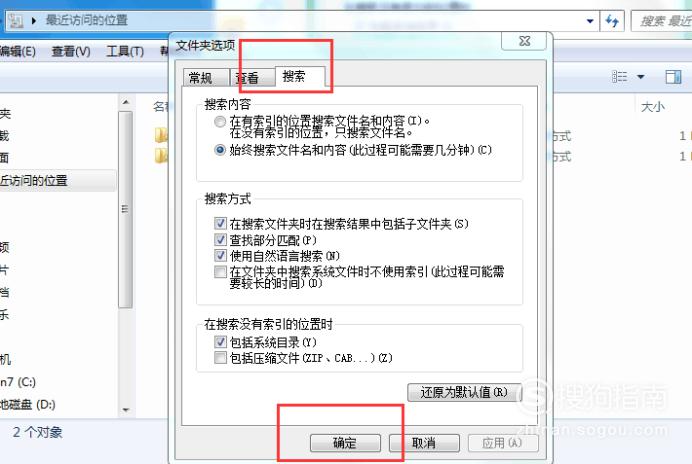This screenshot has height=464, width=692.
Task: Select radio 在有索引的位置搜索文件名和内容
Action: click(x=220, y=121)
